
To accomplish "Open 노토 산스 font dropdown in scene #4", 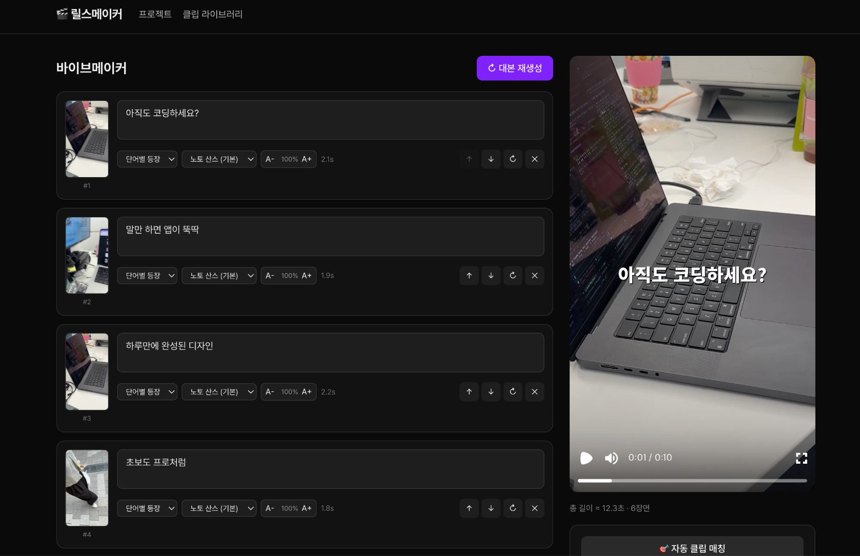I will [x=219, y=508].
